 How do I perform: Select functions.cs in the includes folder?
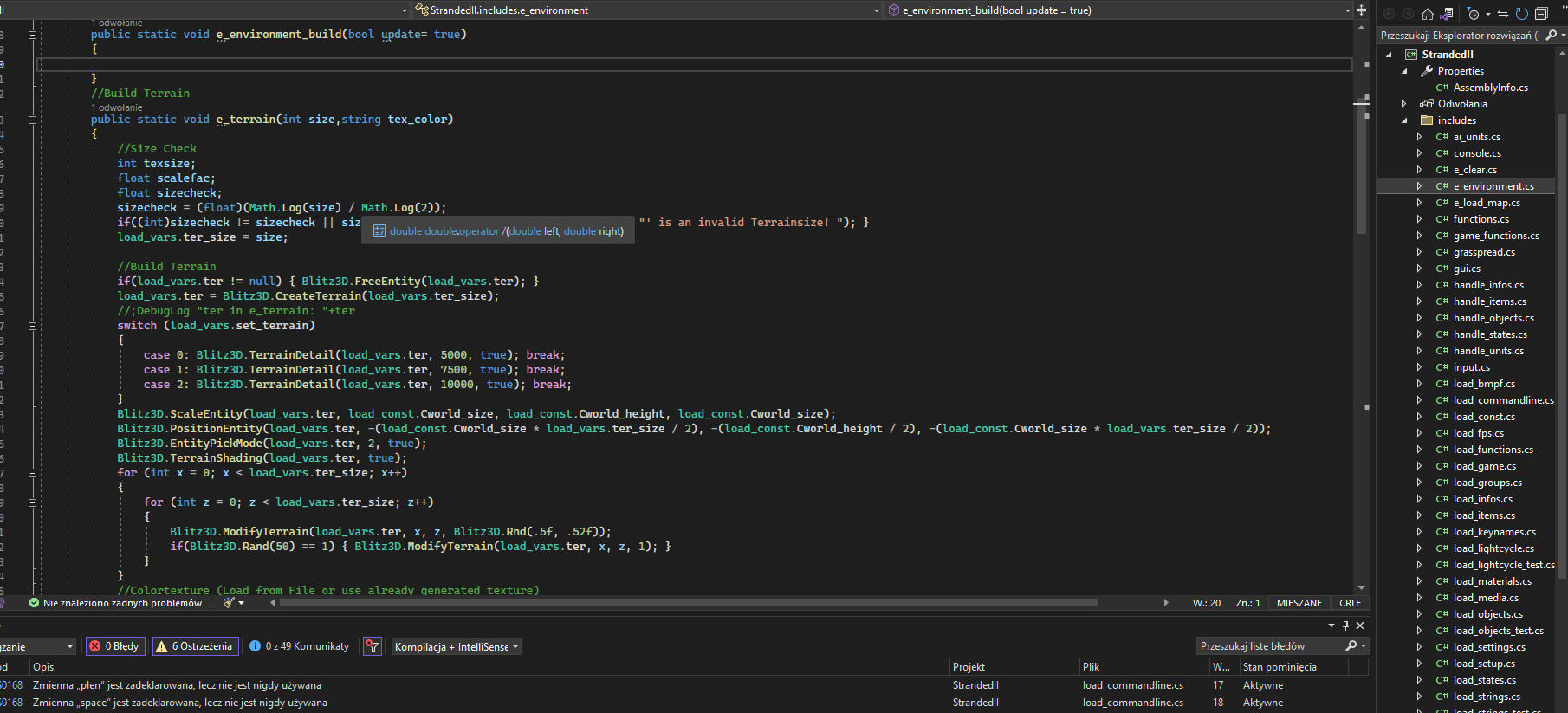1481,219
